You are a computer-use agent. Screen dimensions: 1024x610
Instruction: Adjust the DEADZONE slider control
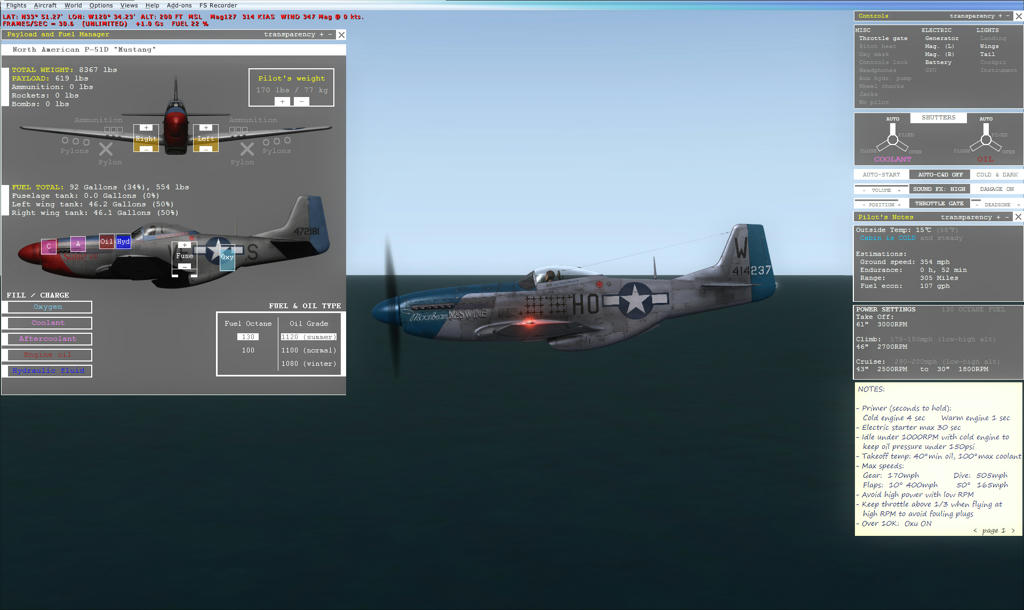click(x=997, y=204)
